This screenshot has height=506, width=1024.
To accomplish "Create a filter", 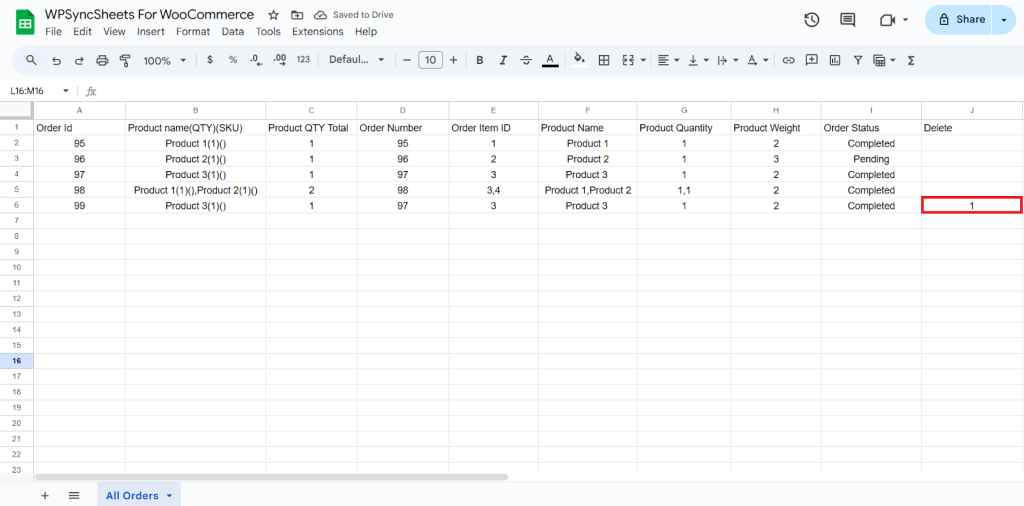I will click(859, 60).
